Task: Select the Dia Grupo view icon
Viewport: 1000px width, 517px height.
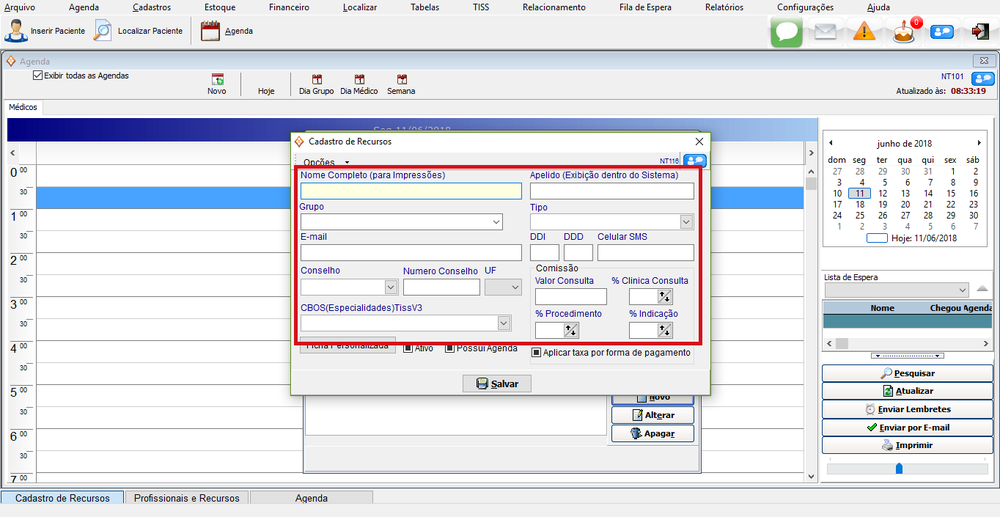Action: [317, 80]
